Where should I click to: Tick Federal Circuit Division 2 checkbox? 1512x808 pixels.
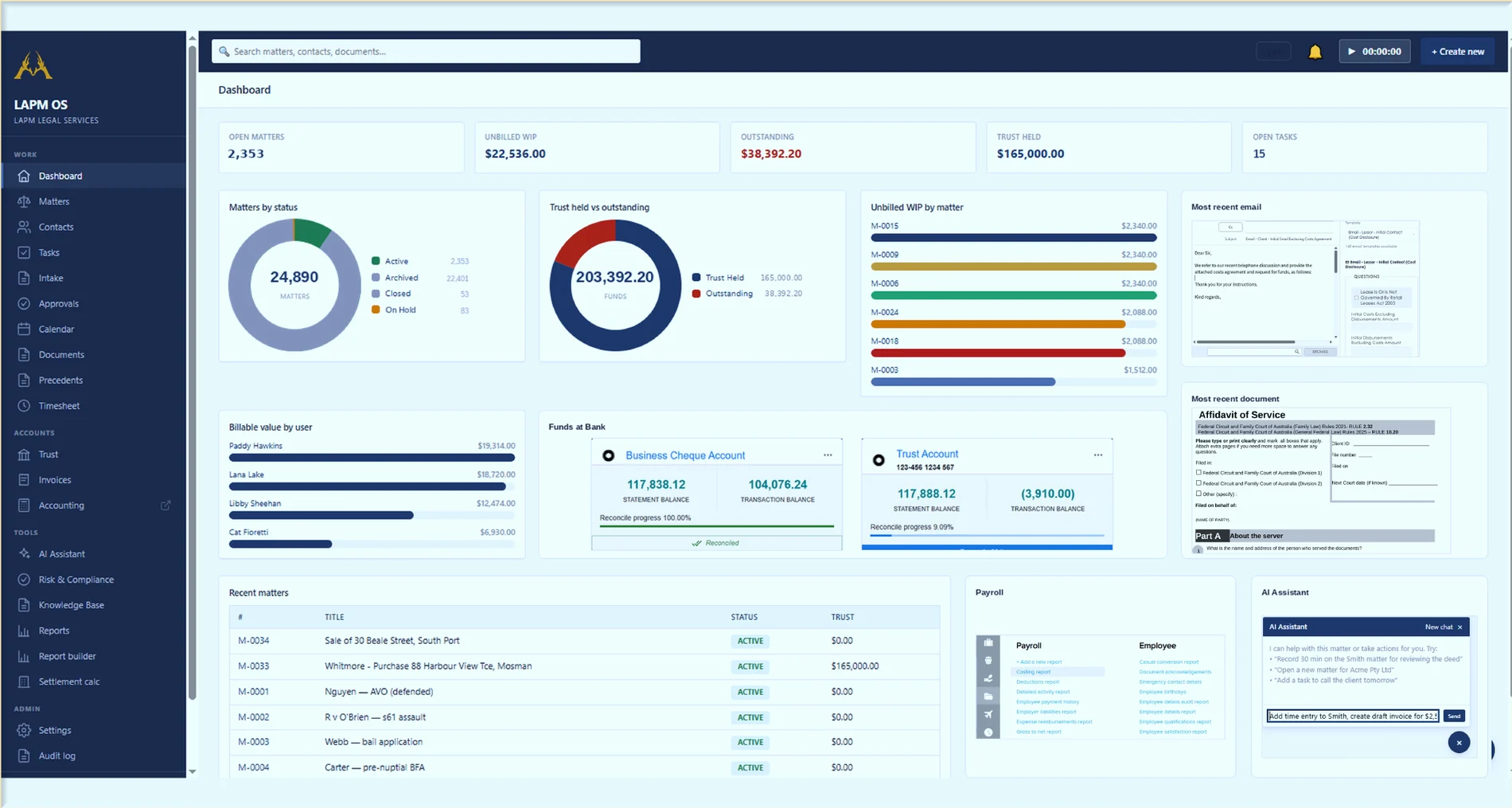click(x=1198, y=482)
